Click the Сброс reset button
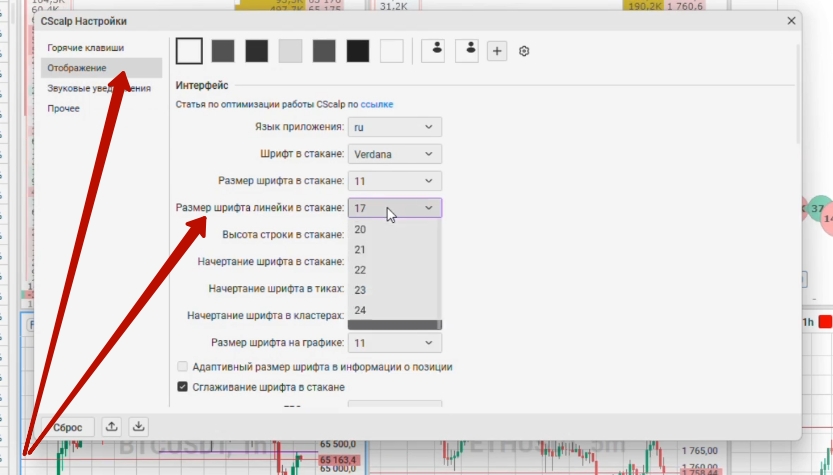The width and height of the screenshot is (833, 475). [67, 427]
